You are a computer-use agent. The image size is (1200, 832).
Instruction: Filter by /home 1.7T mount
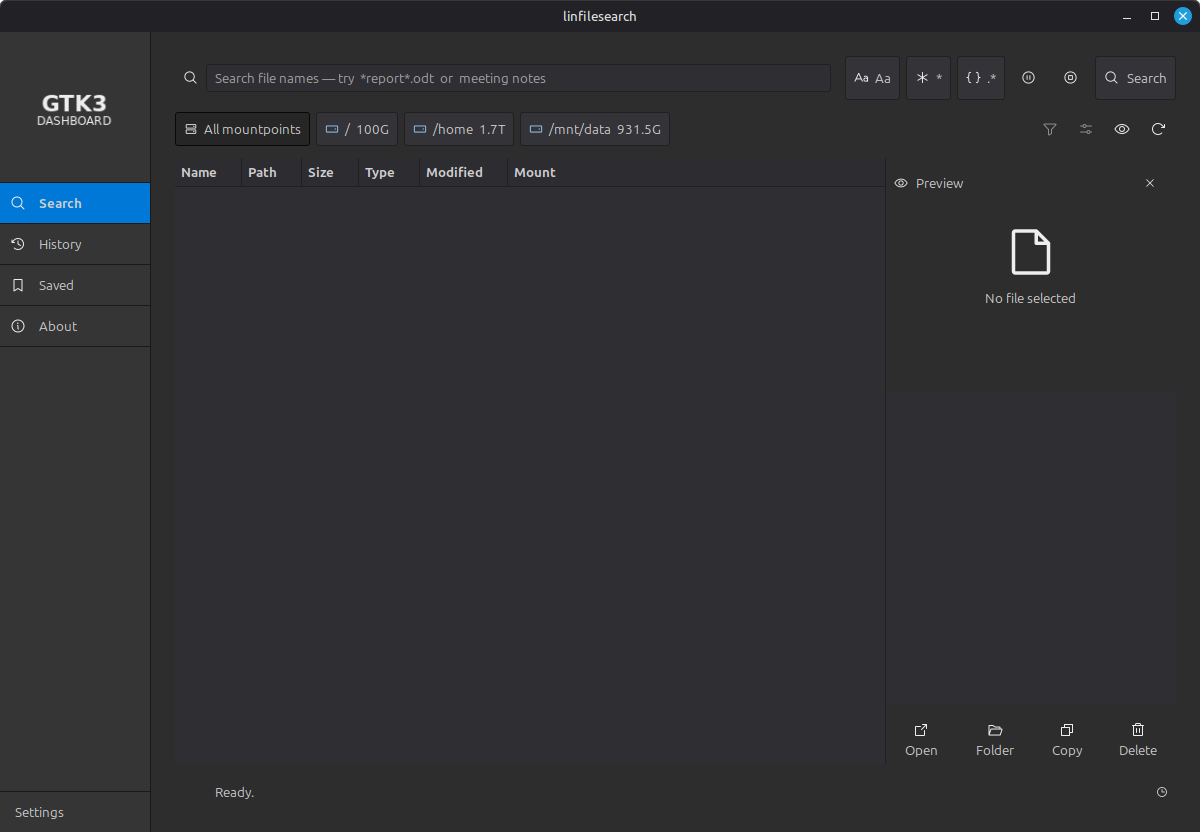coord(459,129)
